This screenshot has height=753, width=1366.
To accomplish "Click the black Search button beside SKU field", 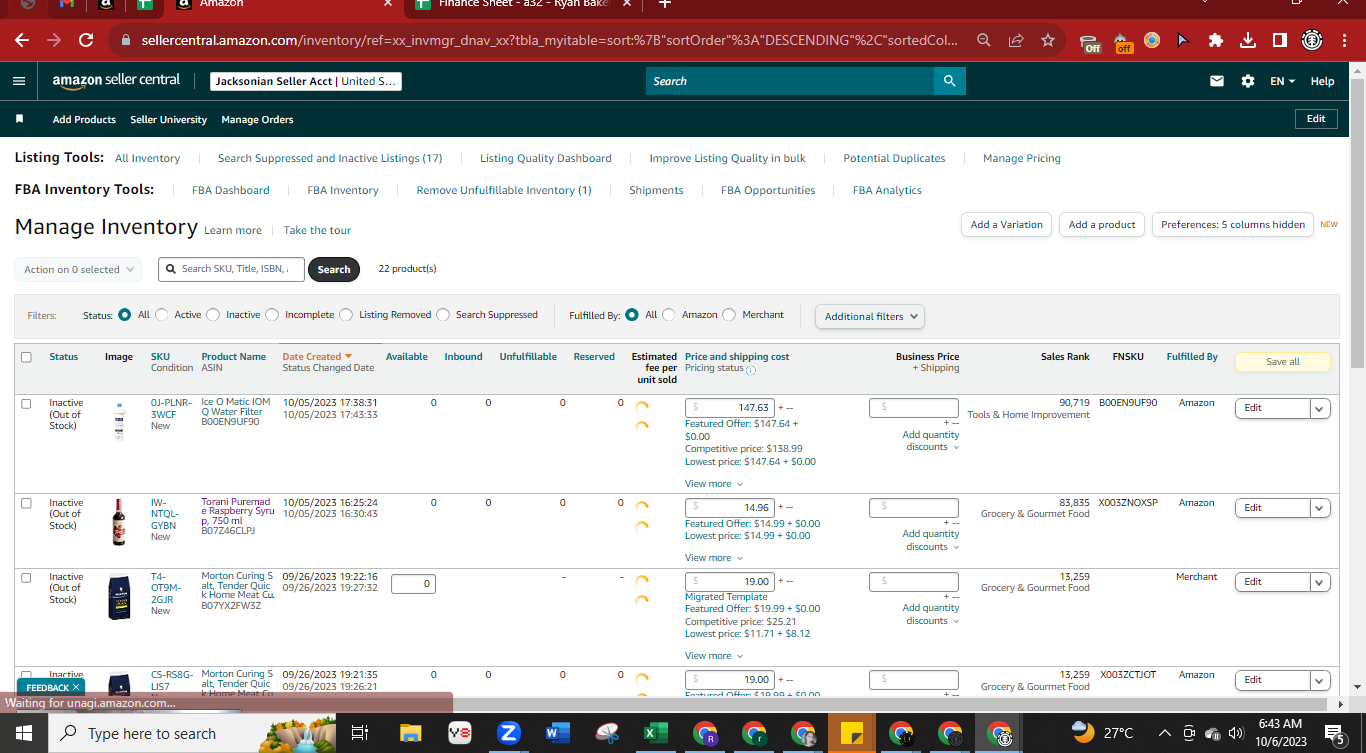I will click(x=334, y=269).
